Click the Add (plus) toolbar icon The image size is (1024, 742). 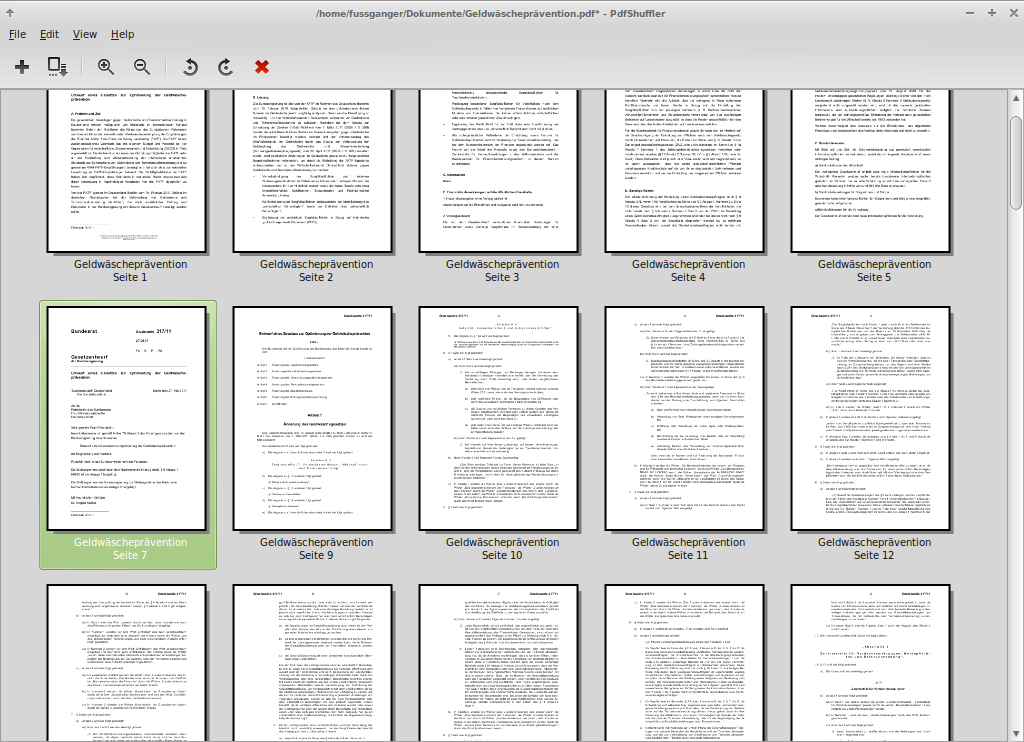coord(22,67)
